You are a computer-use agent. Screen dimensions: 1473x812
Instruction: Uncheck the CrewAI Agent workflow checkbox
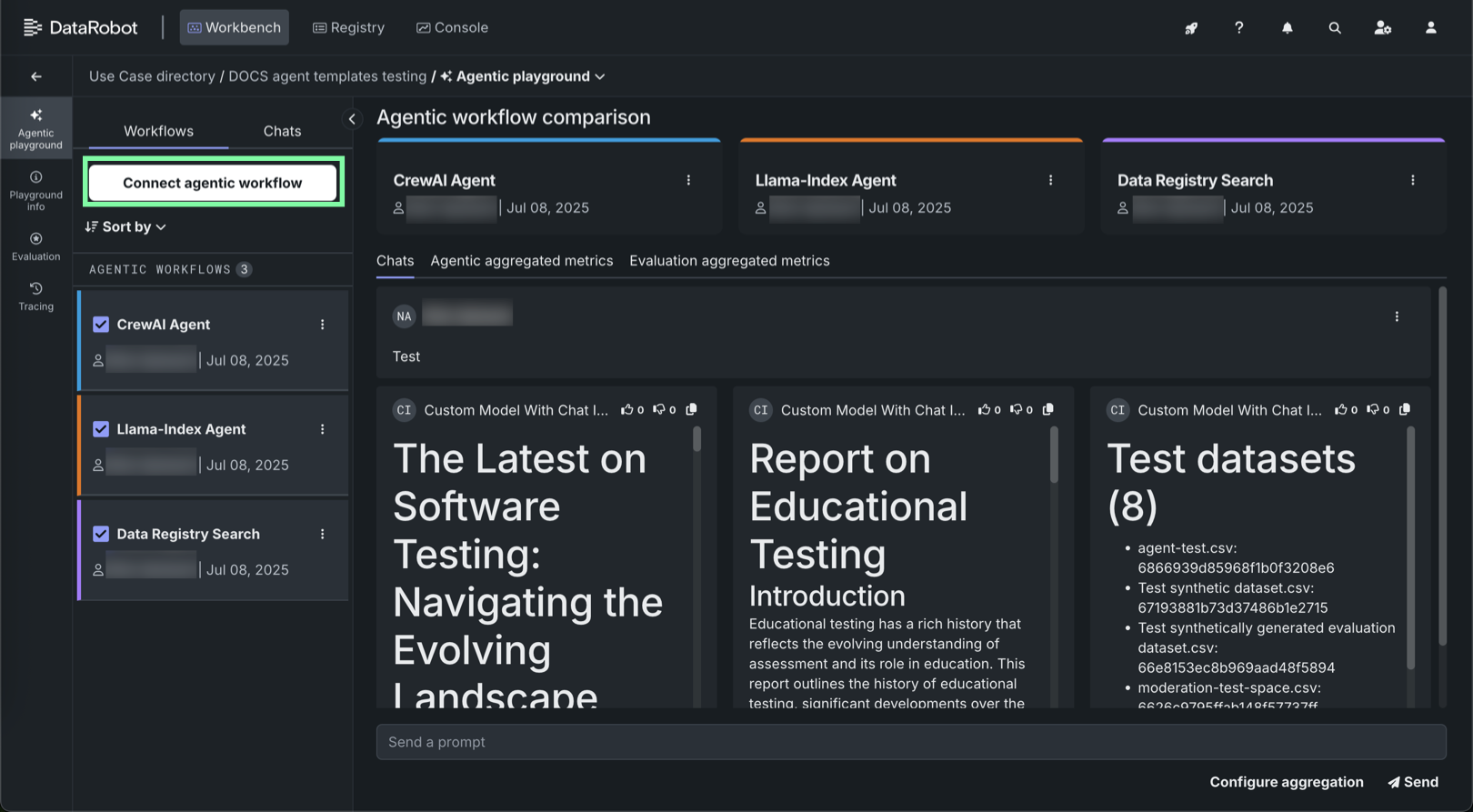tap(101, 325)
